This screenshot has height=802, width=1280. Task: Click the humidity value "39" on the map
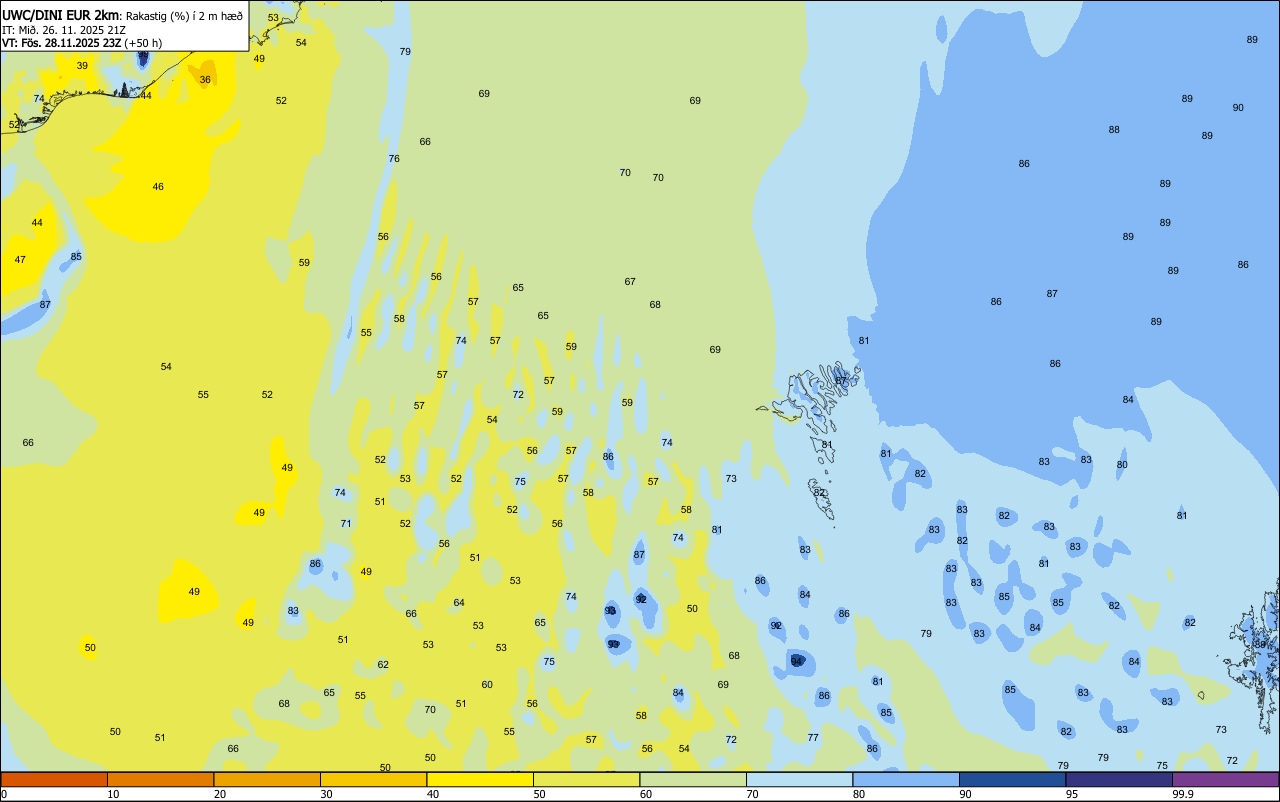pos(82,65)
